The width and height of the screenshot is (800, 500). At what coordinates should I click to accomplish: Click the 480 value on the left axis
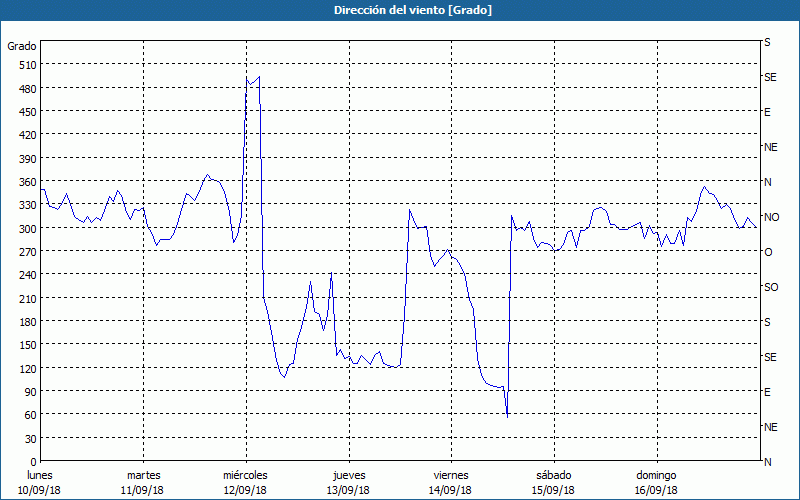[28, 89]
